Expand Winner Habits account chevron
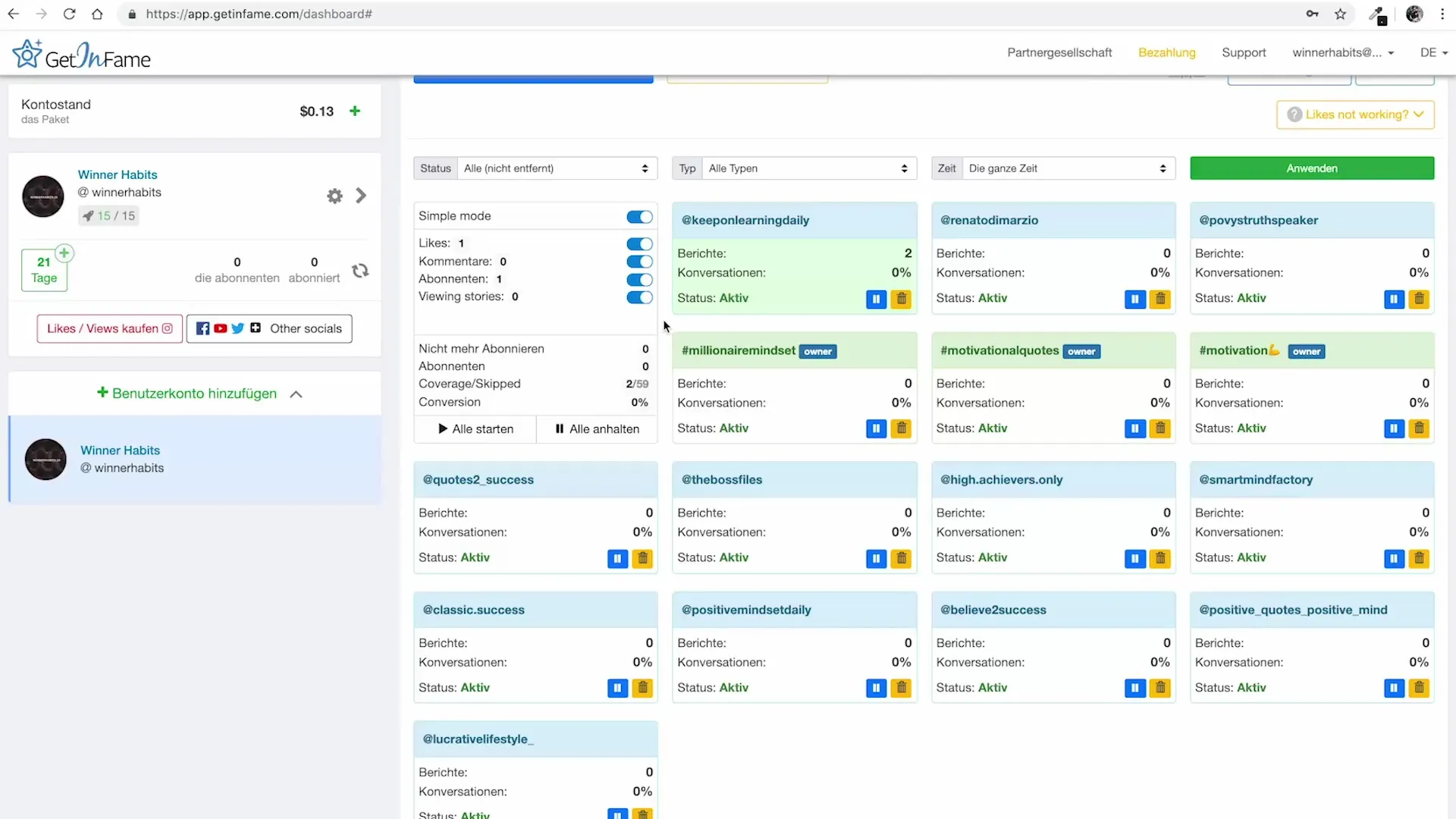 (361, 196)
